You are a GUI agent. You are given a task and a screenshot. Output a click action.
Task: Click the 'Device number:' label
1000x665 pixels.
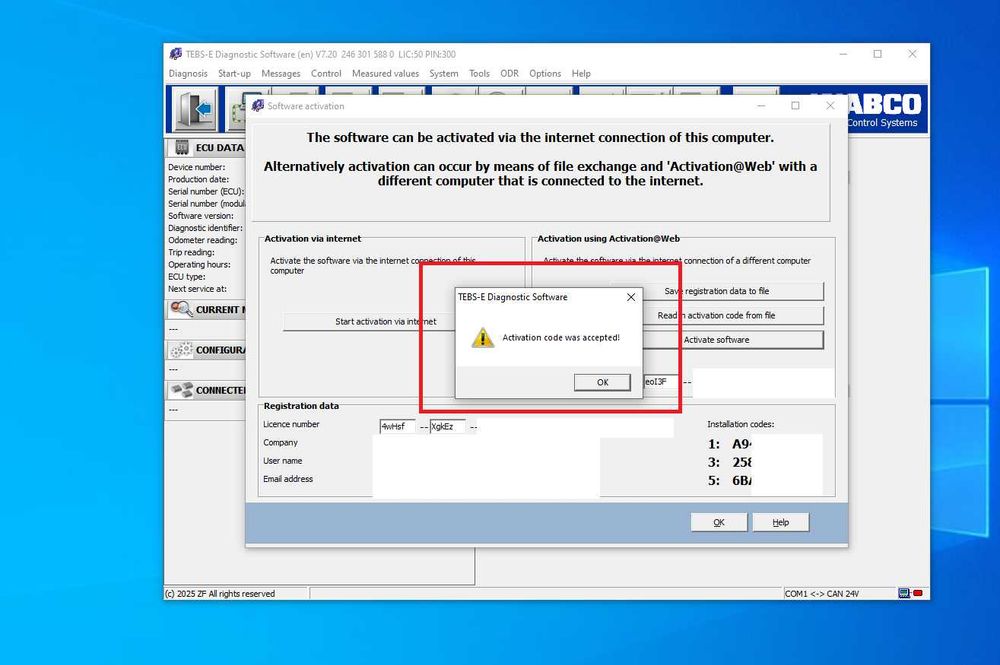pos(196,167)
